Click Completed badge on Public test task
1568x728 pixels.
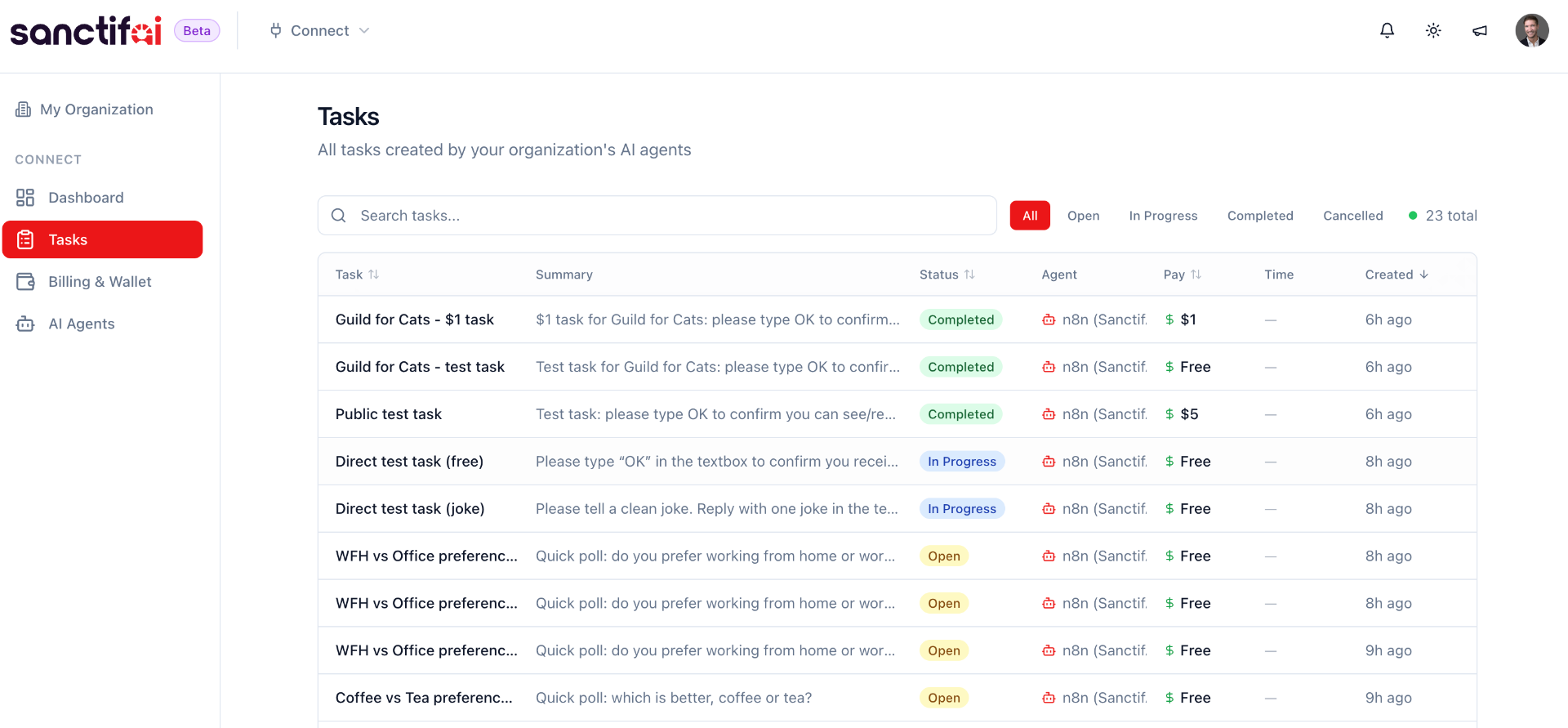pos(960,414)
